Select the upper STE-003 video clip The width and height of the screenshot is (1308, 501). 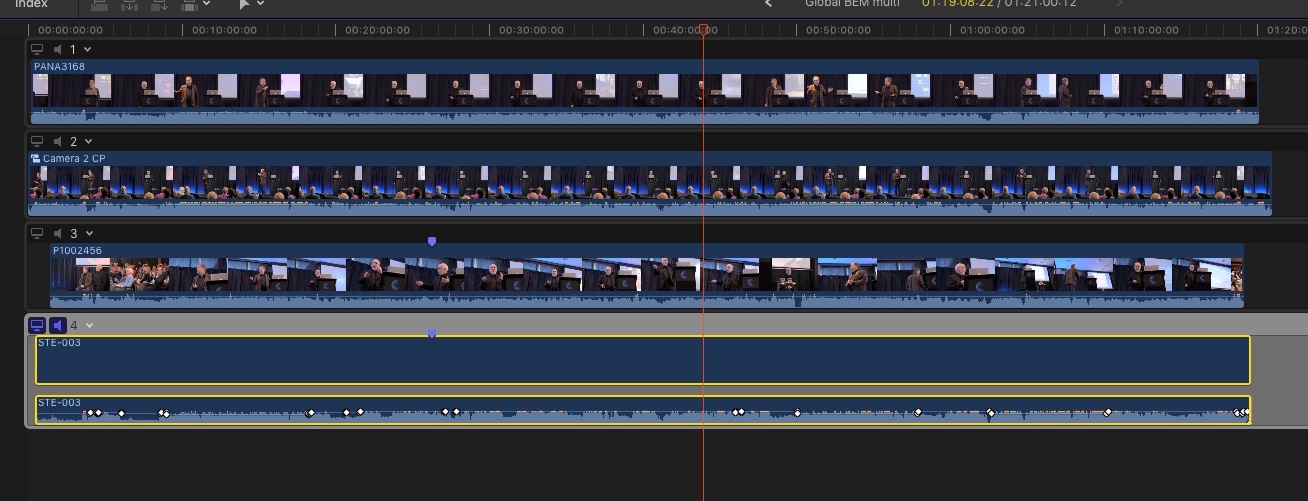[643, 360]
